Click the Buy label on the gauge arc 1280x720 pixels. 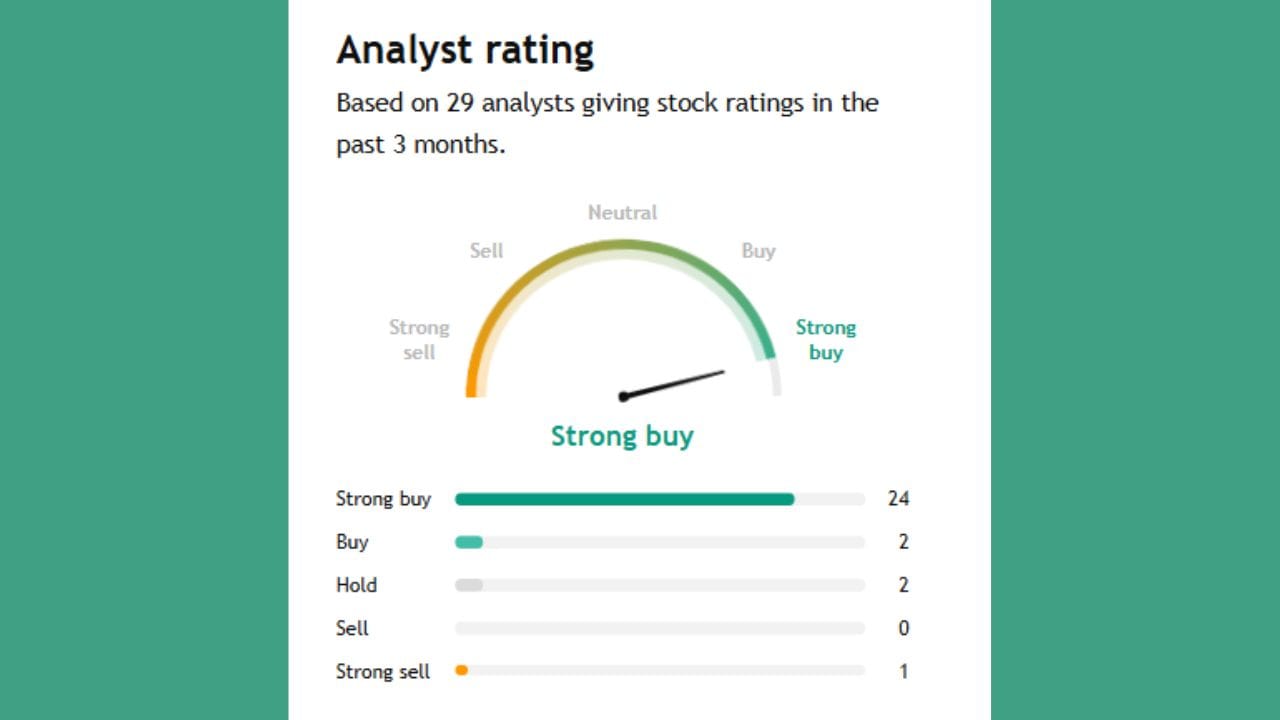pos(758,251)
